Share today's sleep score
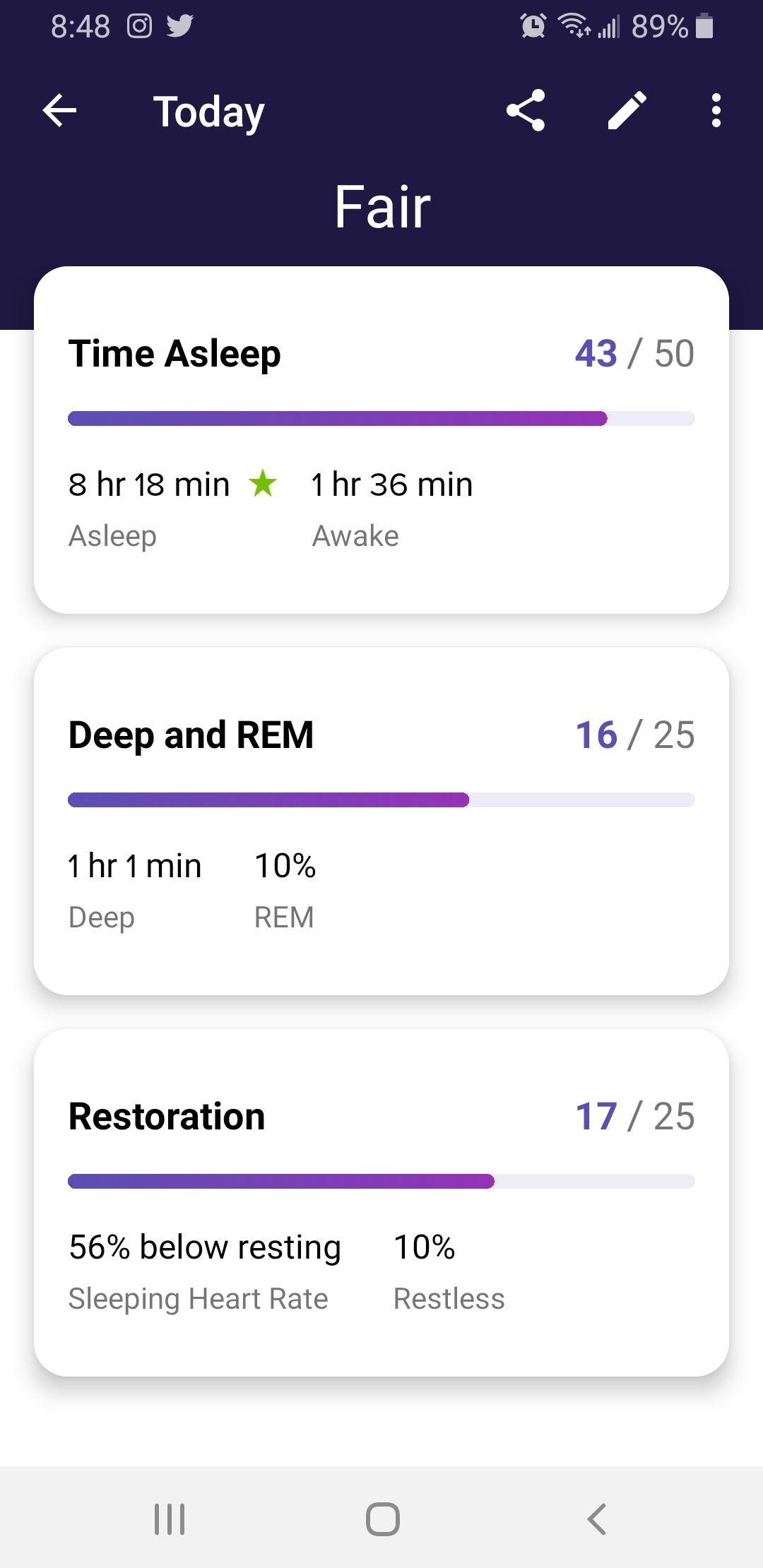Viewport: 763px width, 1568px height. point(526,111)
